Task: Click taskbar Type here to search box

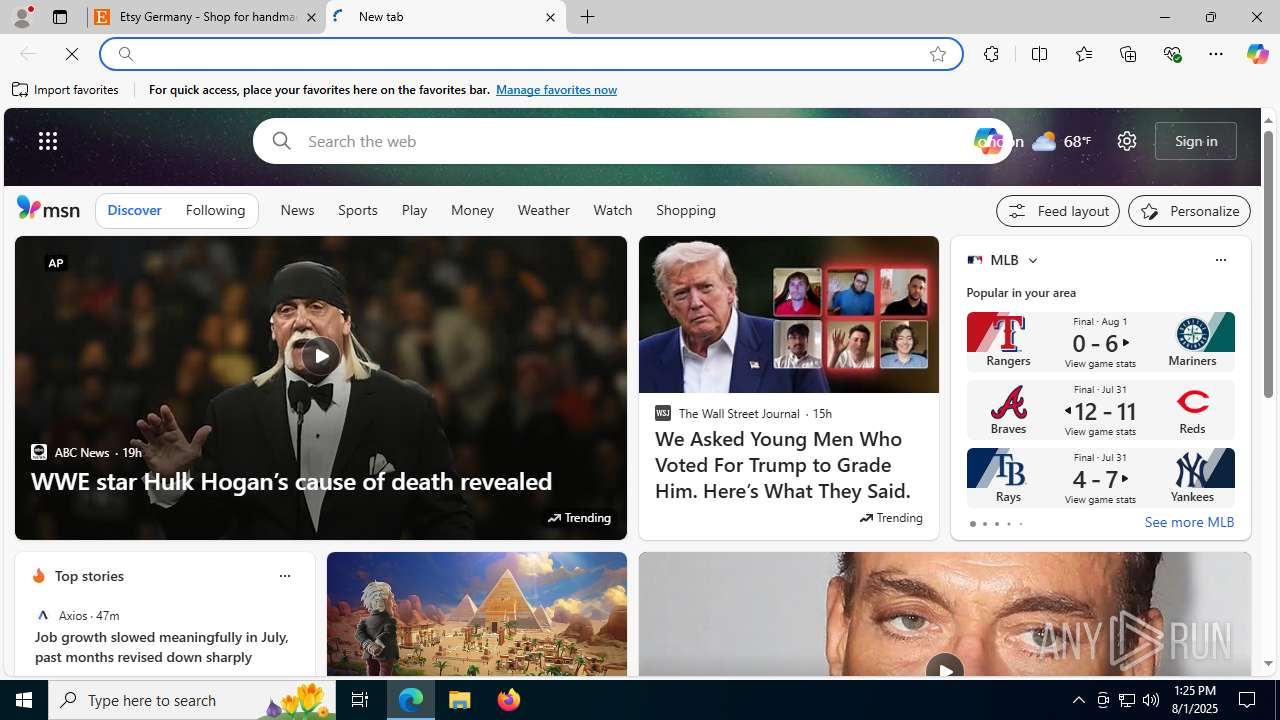Action: click(x=192, y=700)
